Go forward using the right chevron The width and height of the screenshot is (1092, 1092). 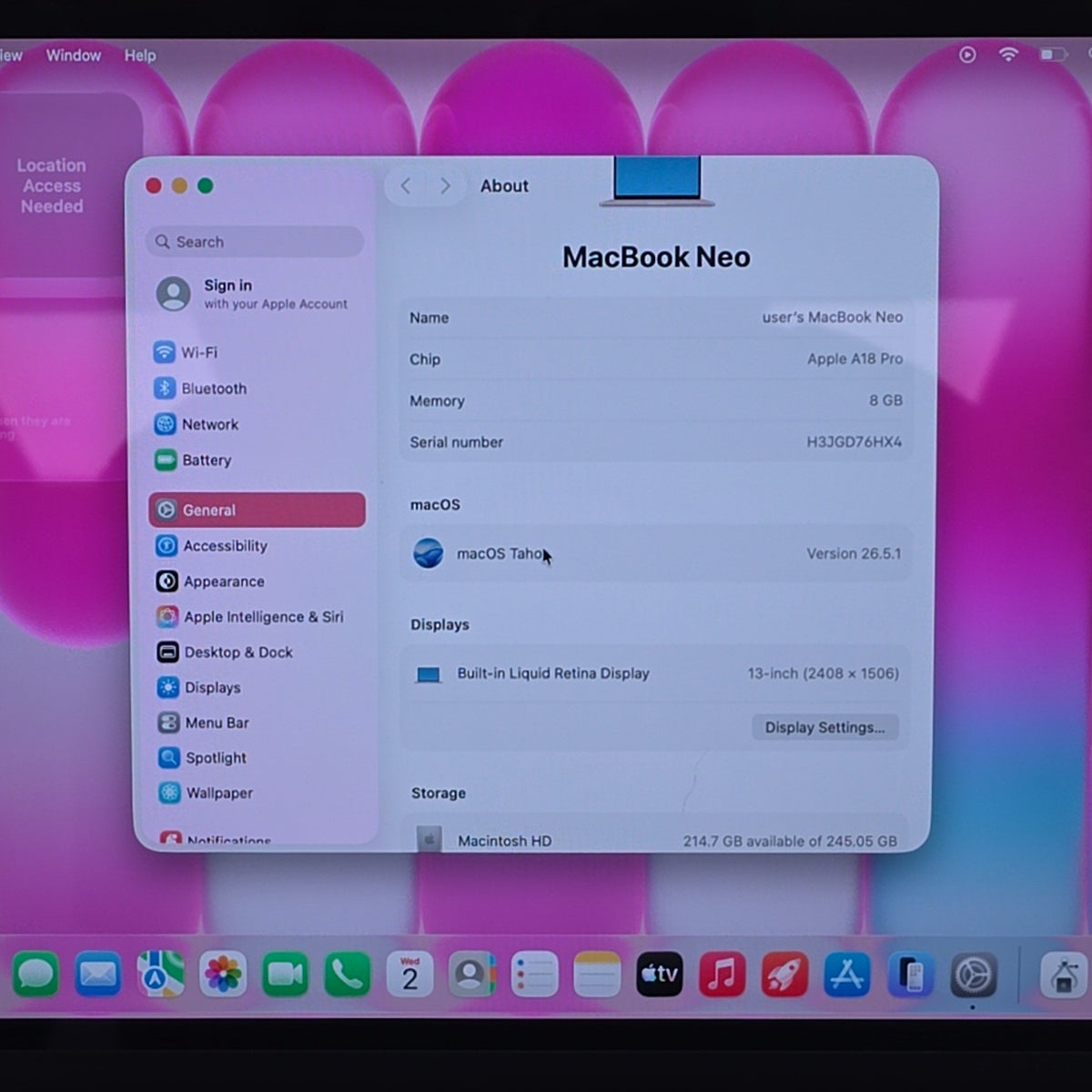445,186
